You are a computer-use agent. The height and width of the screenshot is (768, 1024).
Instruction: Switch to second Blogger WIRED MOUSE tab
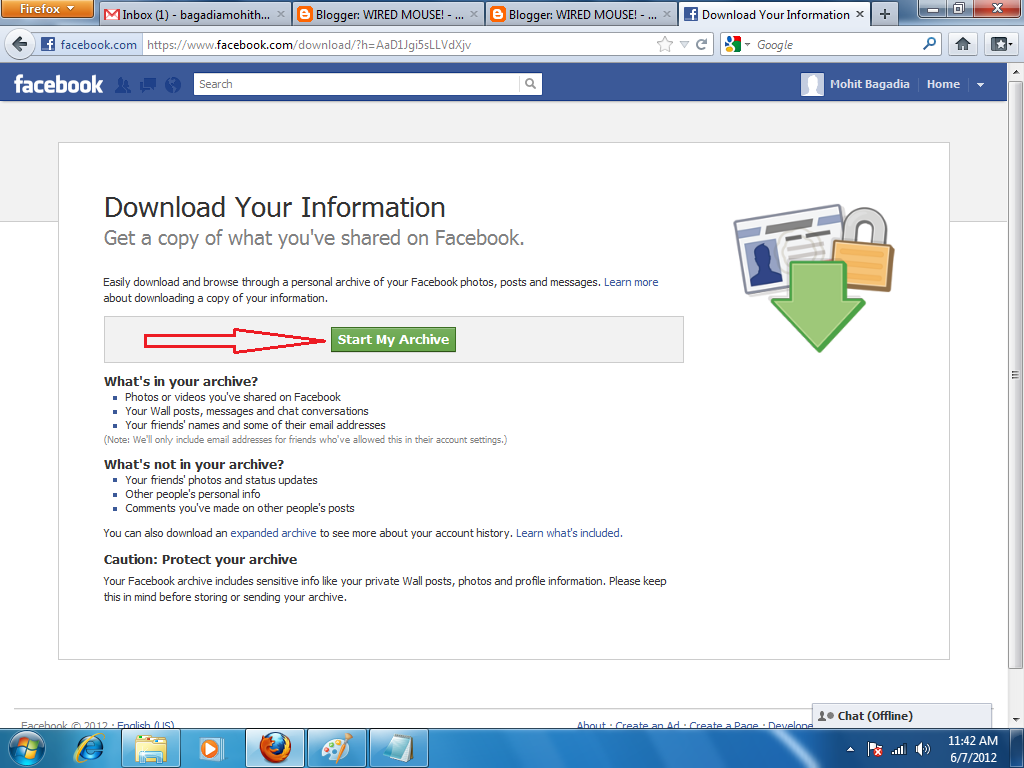[x=581, y=14]
